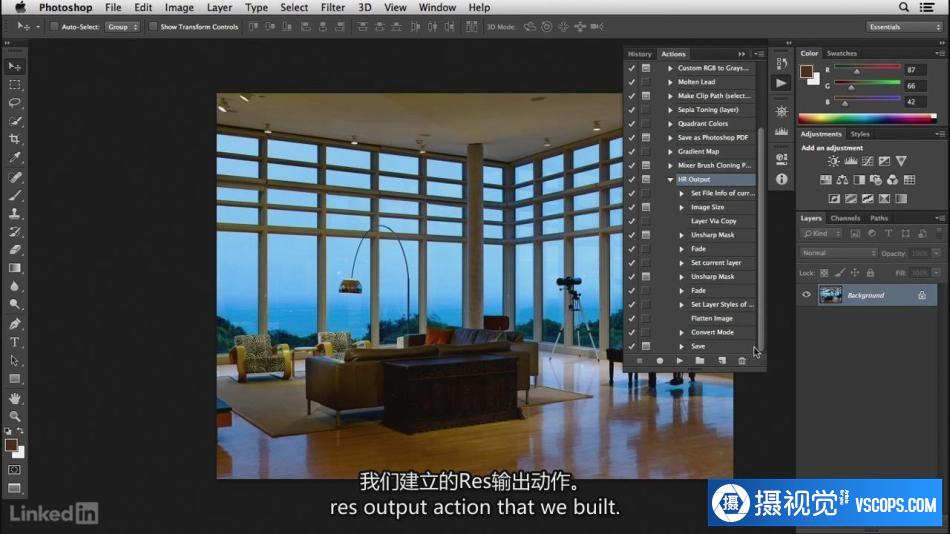Create new action set folder
Viewport: 950px width, 534px height.
(x=700, y=361)
